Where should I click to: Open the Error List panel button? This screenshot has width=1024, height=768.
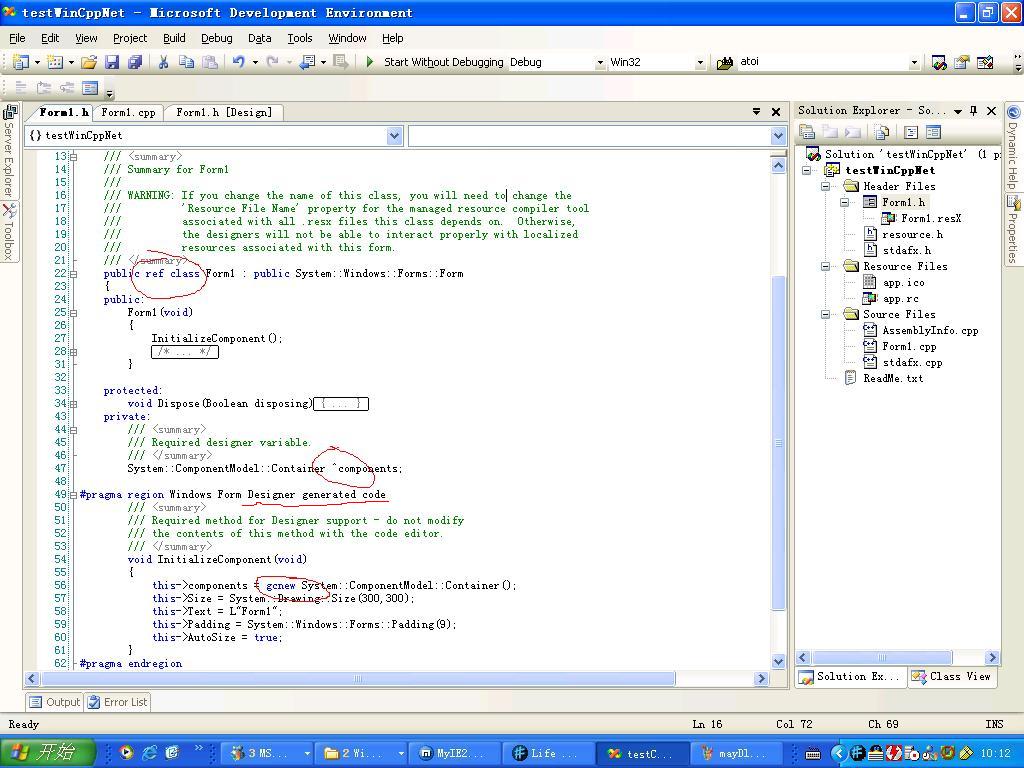[118, 702]
